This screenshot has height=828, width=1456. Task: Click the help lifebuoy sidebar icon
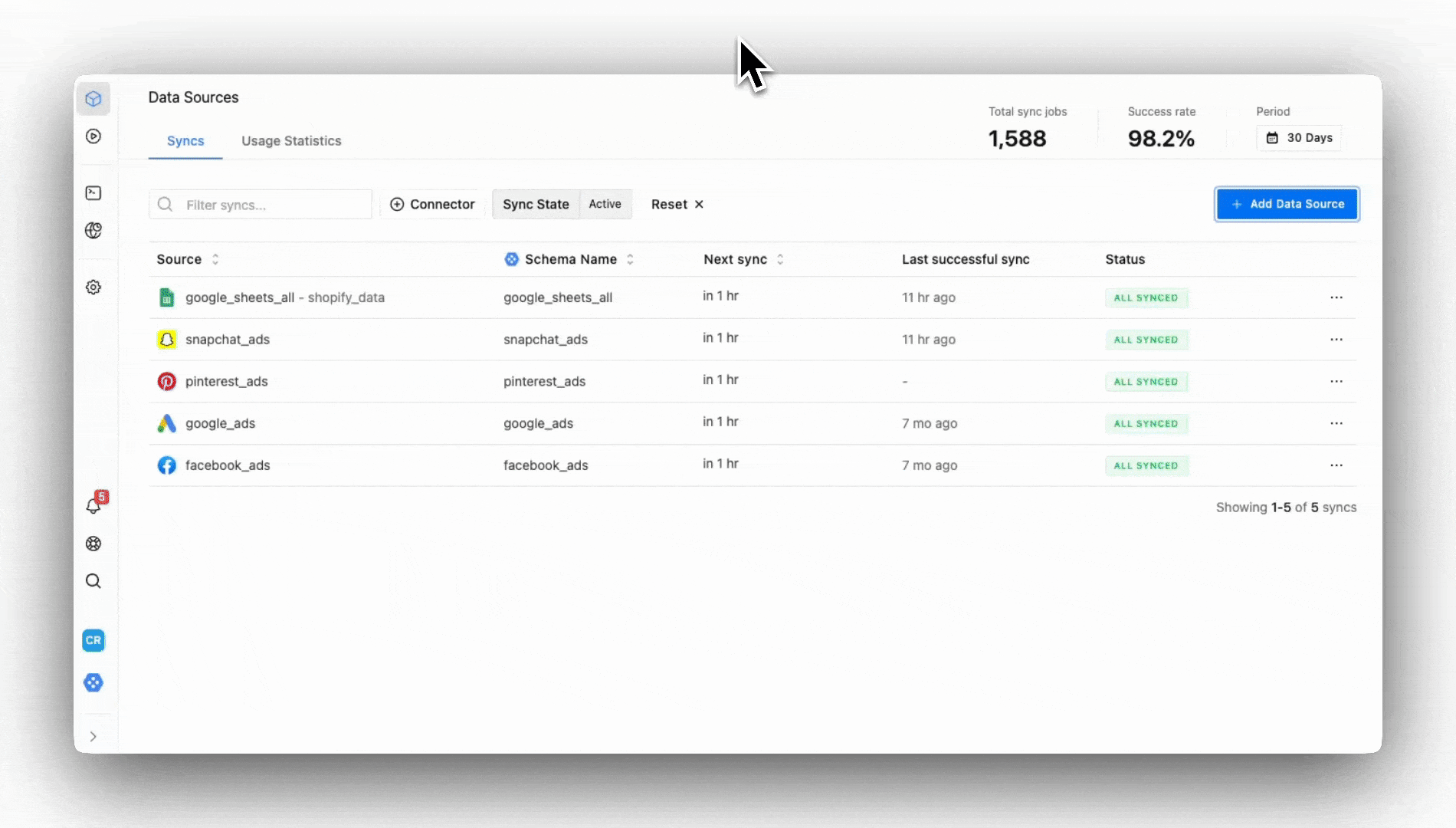pos(93,544)
